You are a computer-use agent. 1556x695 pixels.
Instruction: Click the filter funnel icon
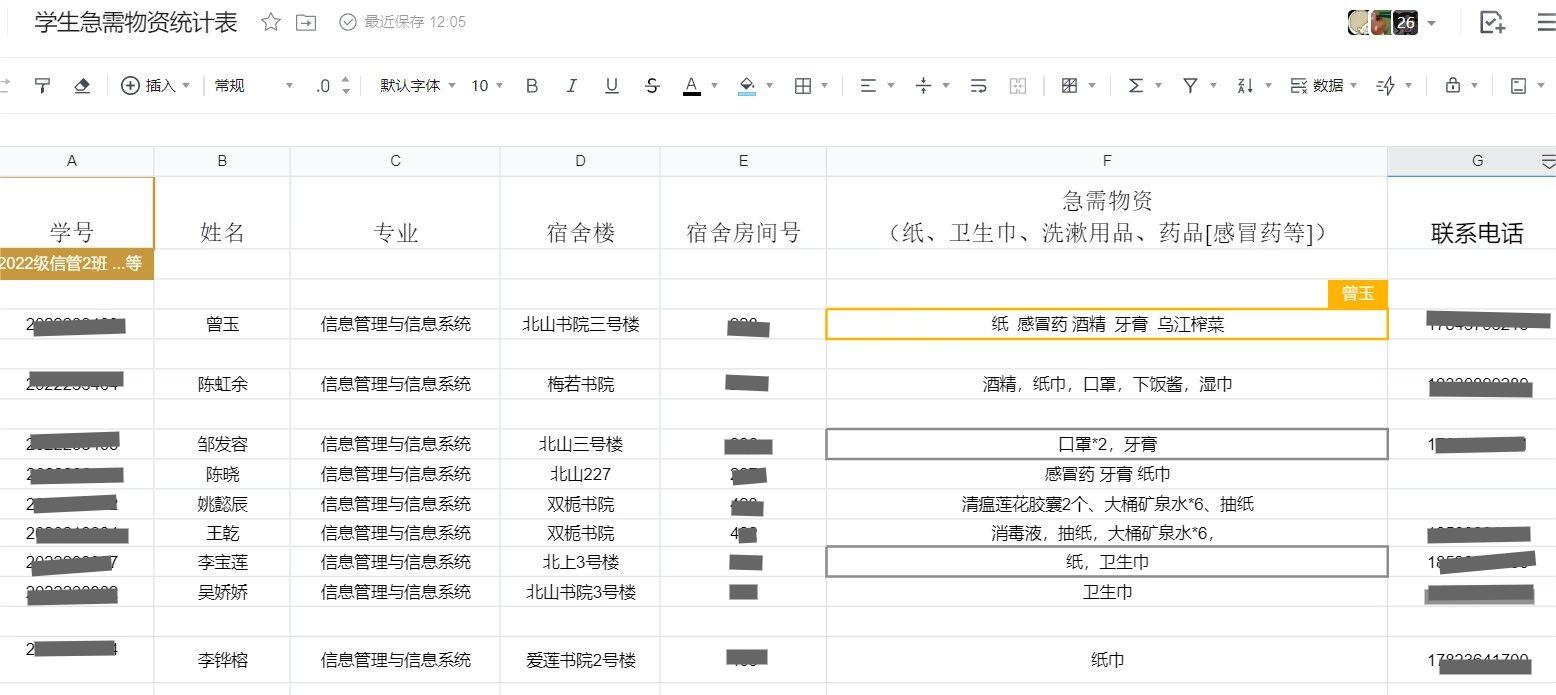[1190, 86]
